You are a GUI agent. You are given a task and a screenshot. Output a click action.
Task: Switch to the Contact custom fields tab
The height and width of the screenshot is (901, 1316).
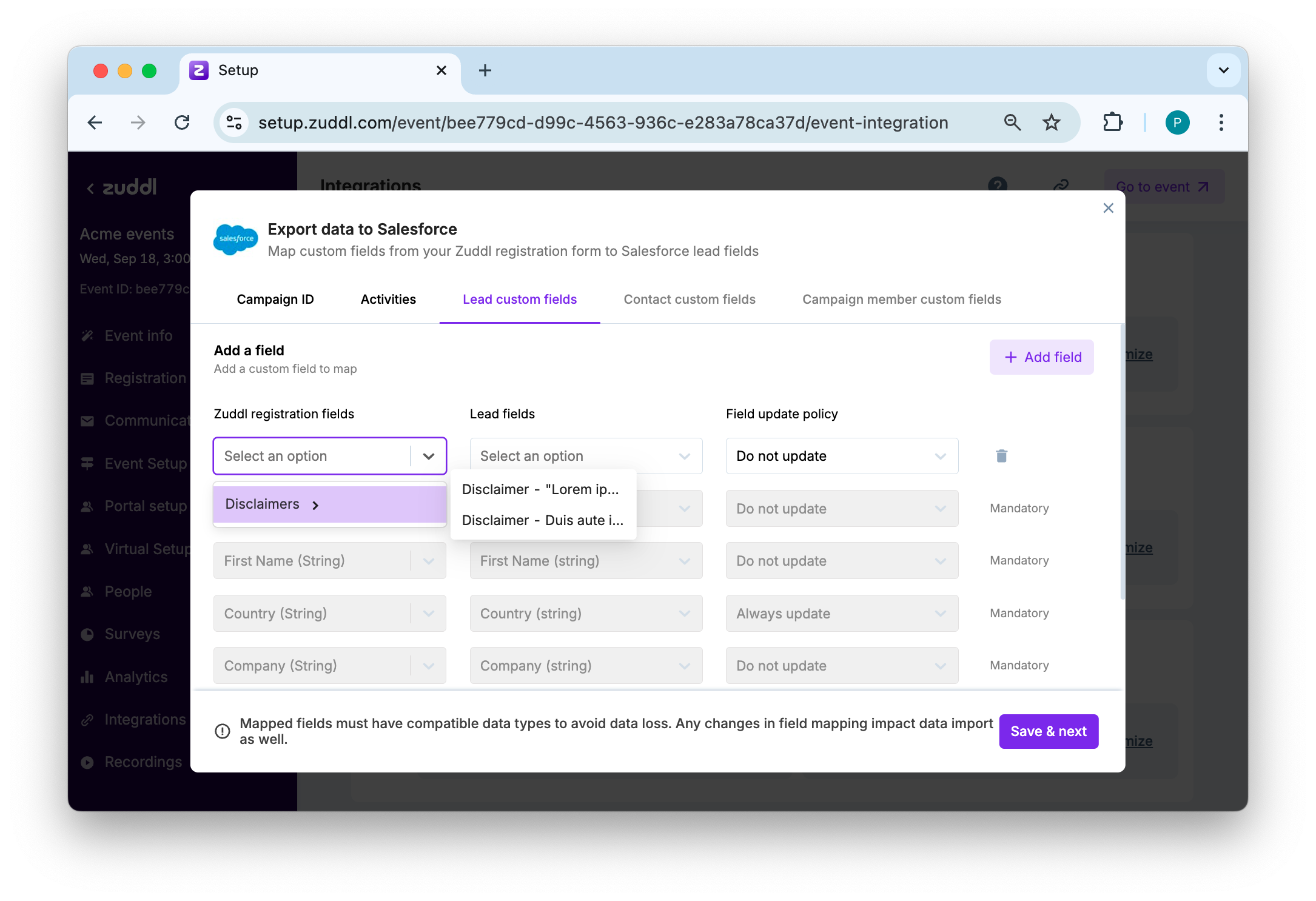(x=689, y=300)
